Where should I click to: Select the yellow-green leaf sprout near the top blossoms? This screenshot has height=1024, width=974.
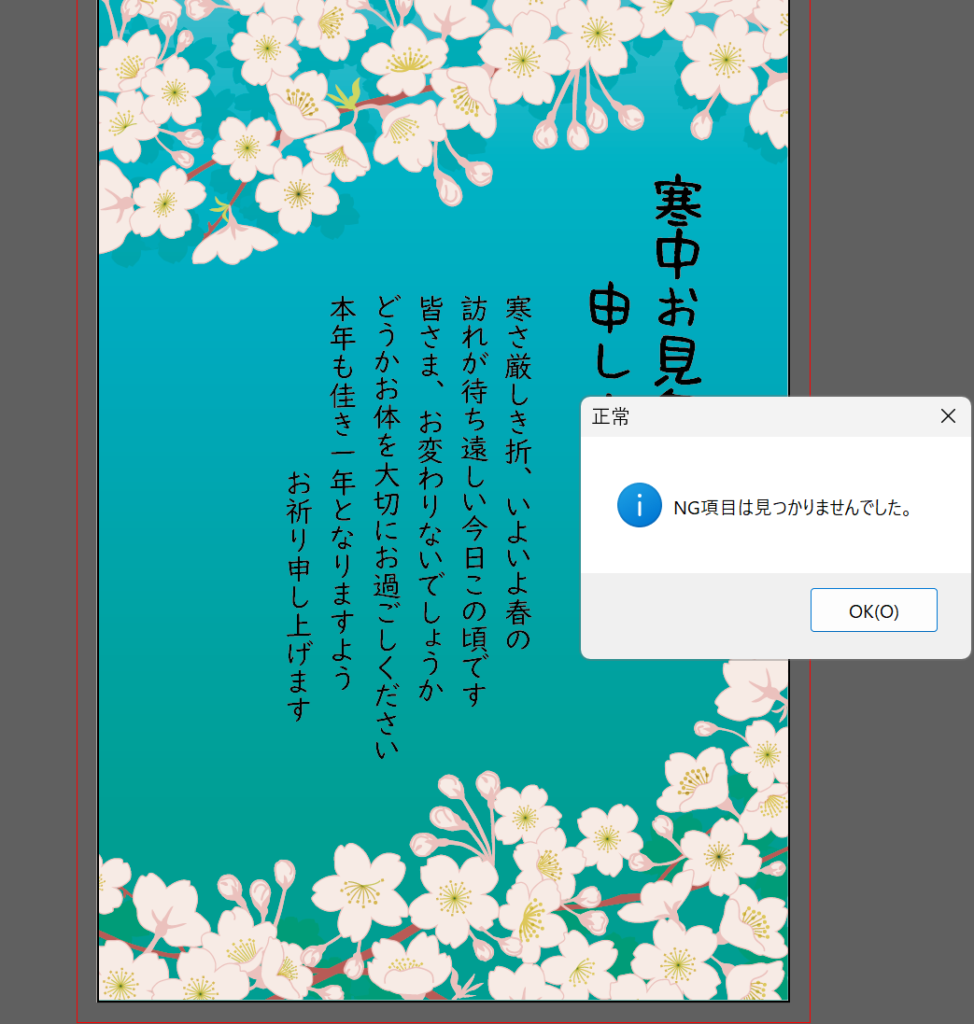(x=346, y=97)
